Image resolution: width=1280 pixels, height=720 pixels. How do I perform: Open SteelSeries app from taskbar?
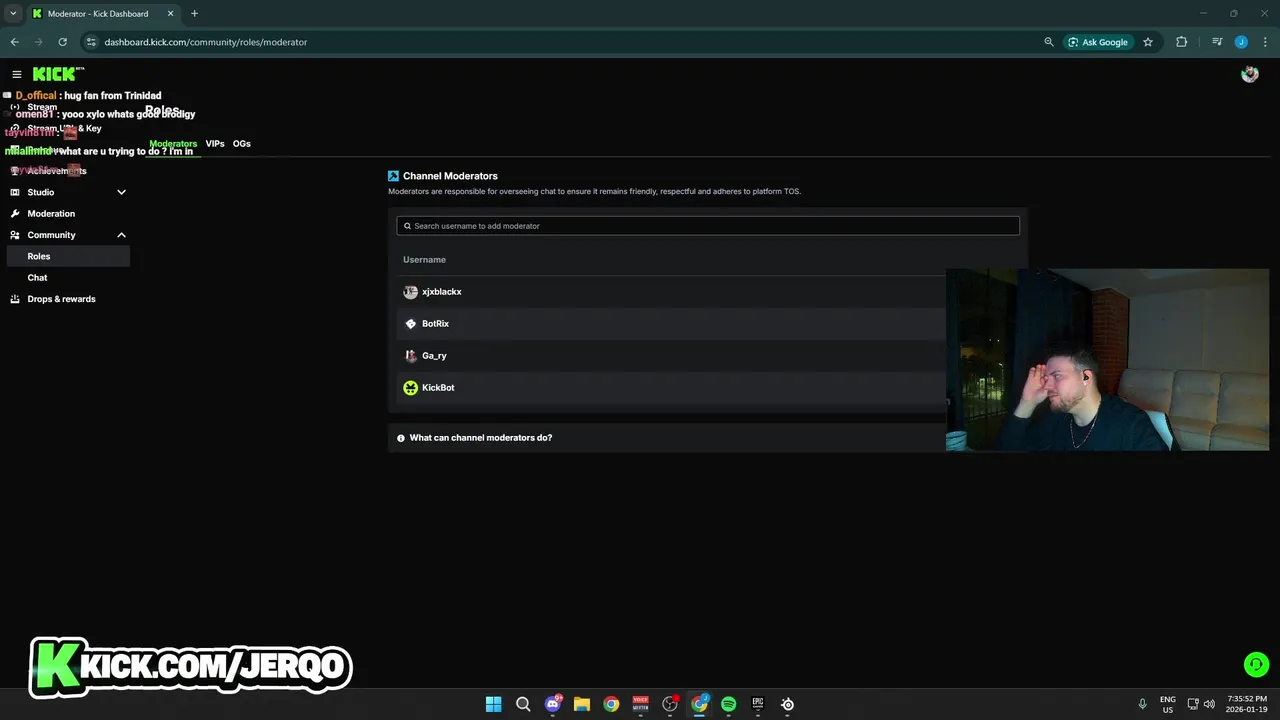(788, 704)
